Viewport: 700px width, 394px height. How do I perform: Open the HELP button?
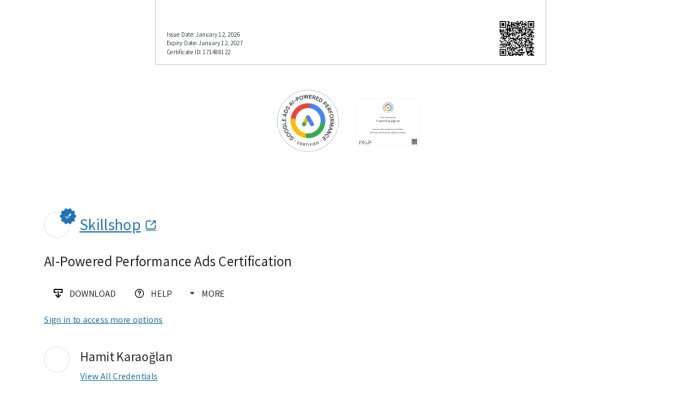pos(154,294)
